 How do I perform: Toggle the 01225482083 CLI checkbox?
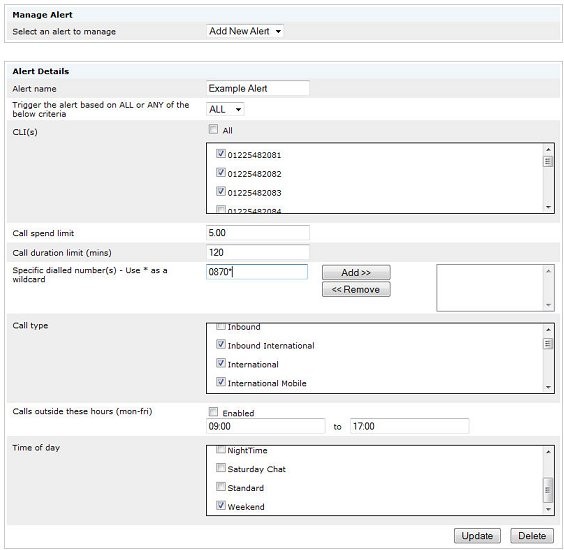pyautogui.click(x=221, y=191)
